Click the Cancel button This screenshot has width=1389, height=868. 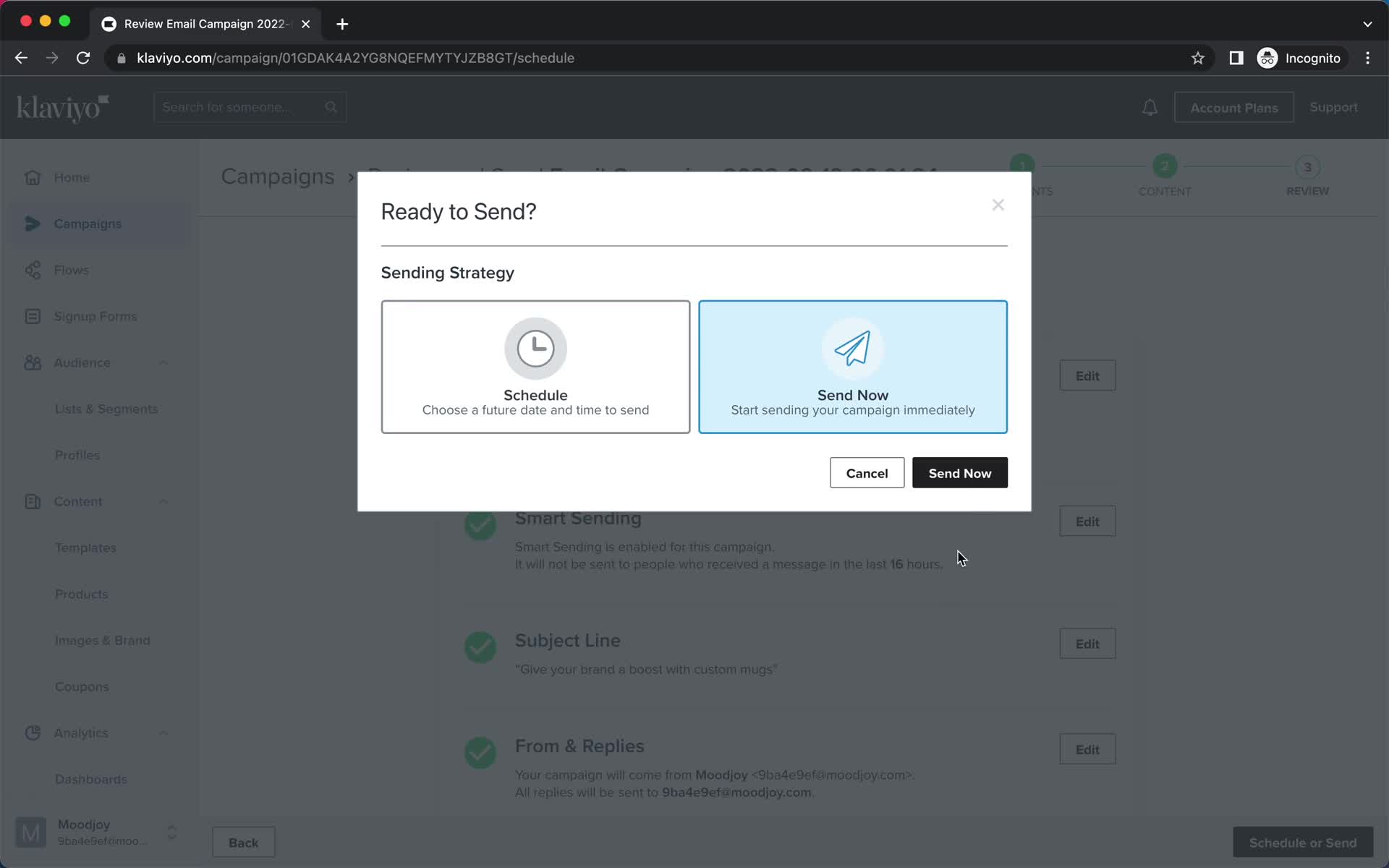click(867, 473)
